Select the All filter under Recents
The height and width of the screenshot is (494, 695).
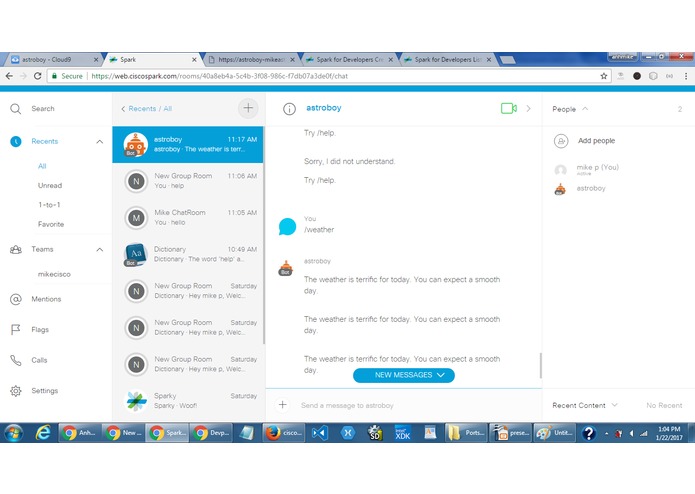pos(42,166)
